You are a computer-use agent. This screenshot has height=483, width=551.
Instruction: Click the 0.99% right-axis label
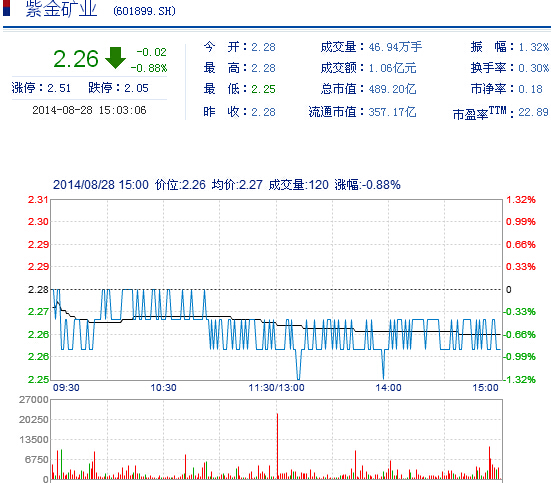[521, 222]
